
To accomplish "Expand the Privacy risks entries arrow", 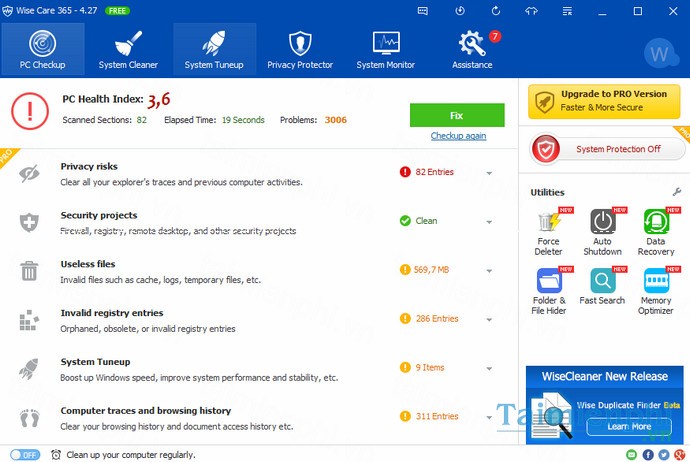I will (489, 173).
